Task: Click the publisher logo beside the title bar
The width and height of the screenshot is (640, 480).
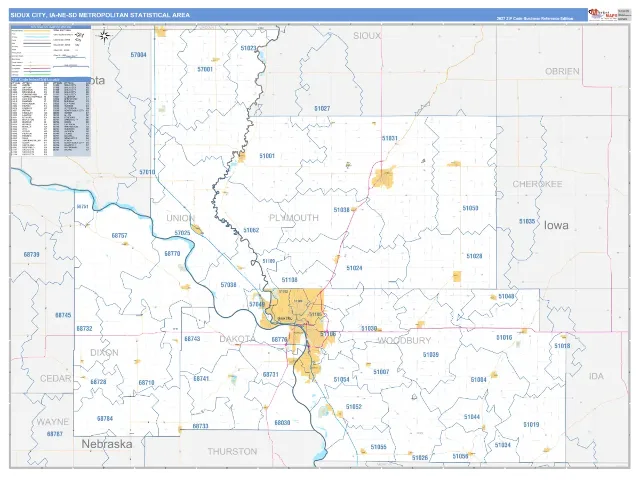Action: (602, 15)
